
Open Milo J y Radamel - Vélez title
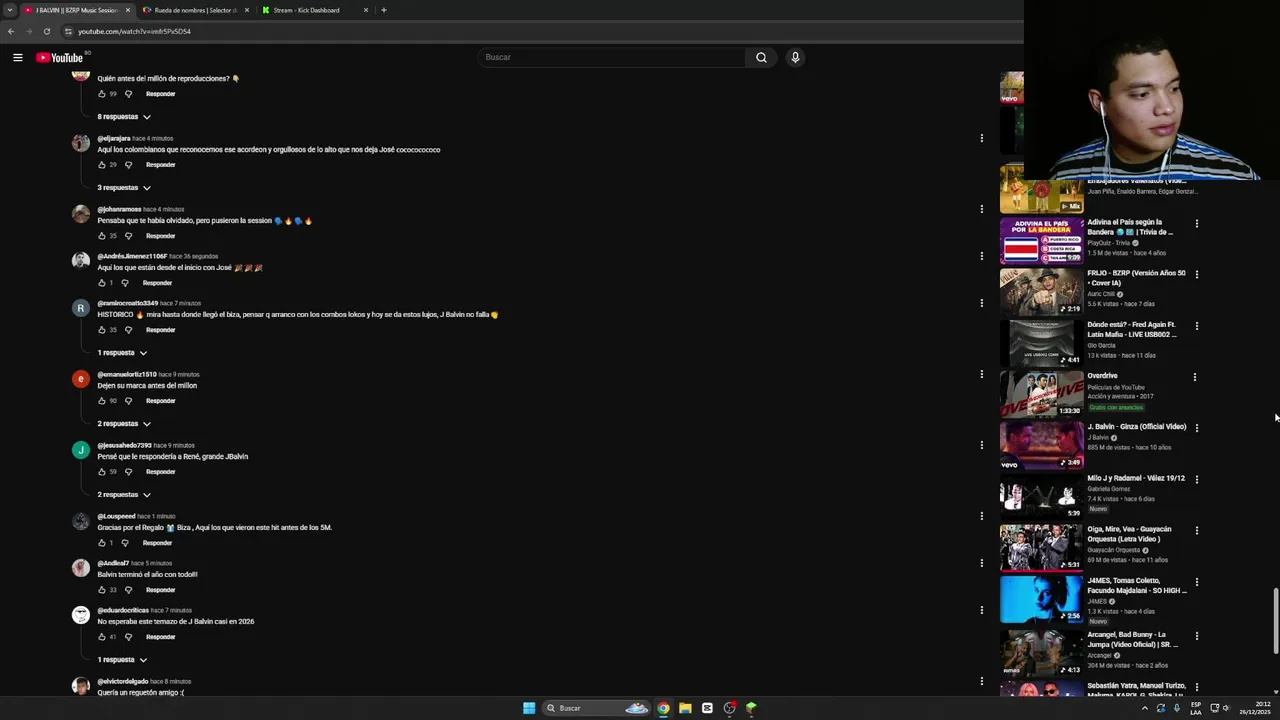(1136, 478)
